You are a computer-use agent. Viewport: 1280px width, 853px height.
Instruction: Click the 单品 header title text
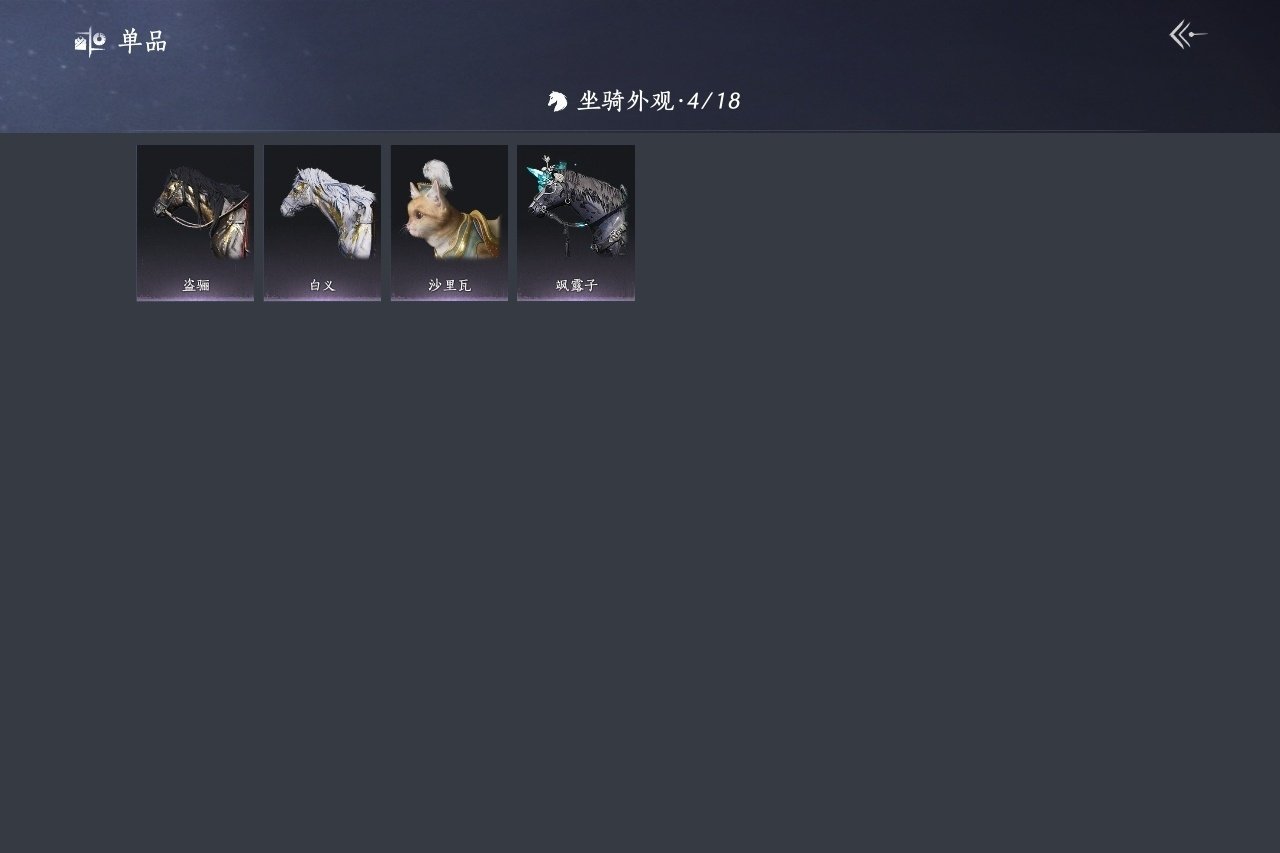[142, 42]
